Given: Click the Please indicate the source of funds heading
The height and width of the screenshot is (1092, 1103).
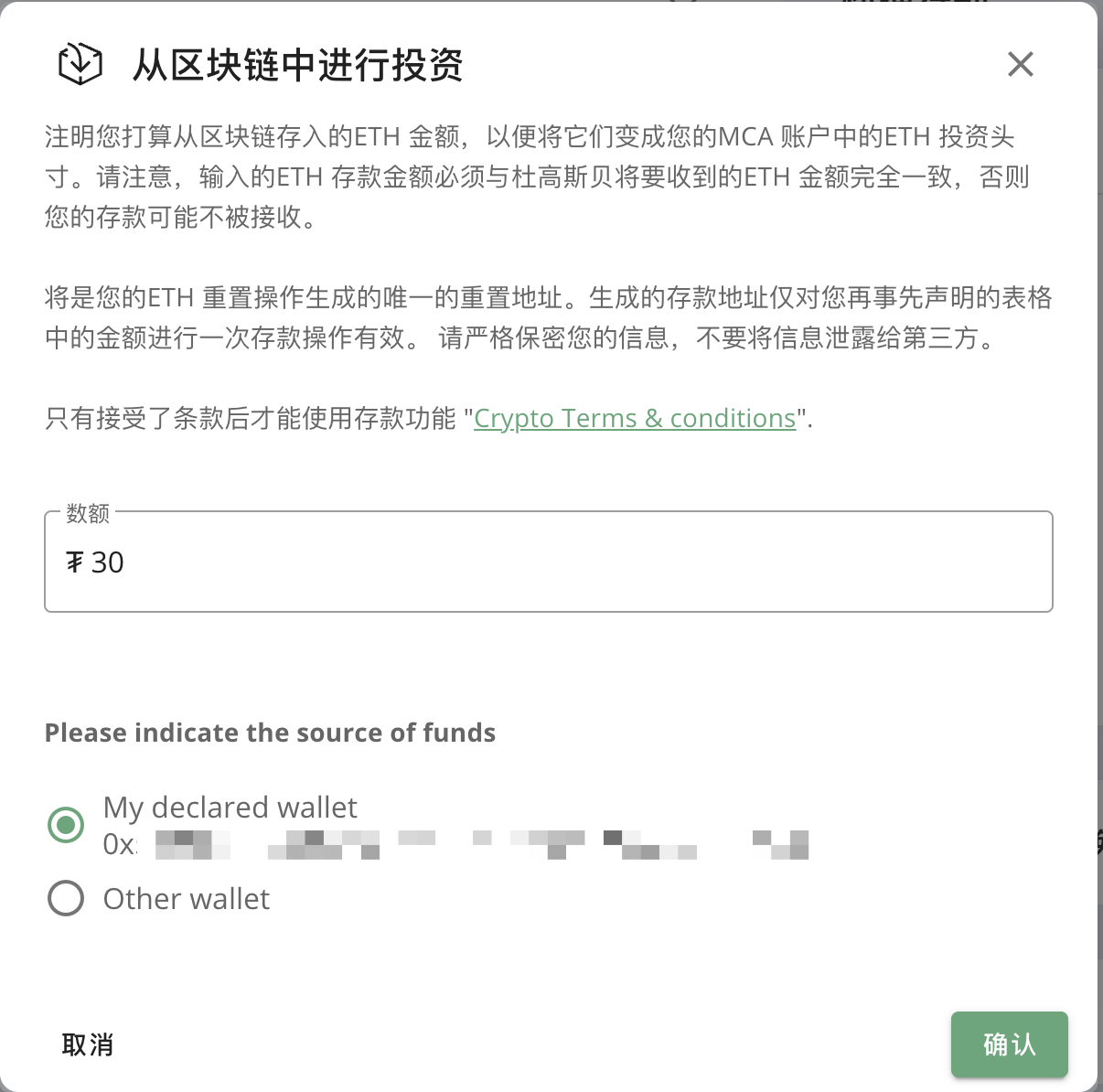Looking at the screenshot, I should (x=270, y=733).
